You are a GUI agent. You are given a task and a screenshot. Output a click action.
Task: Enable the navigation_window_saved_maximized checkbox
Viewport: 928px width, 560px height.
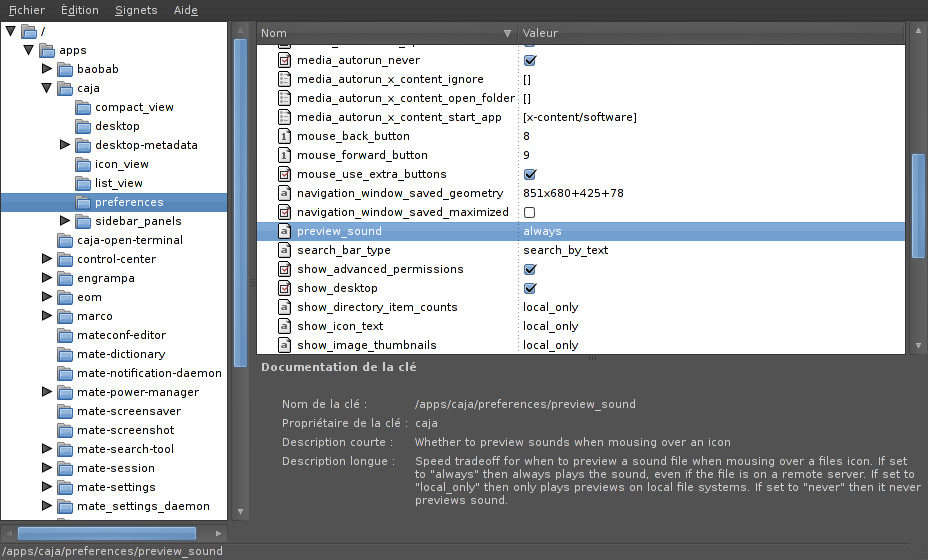[530, 212]
